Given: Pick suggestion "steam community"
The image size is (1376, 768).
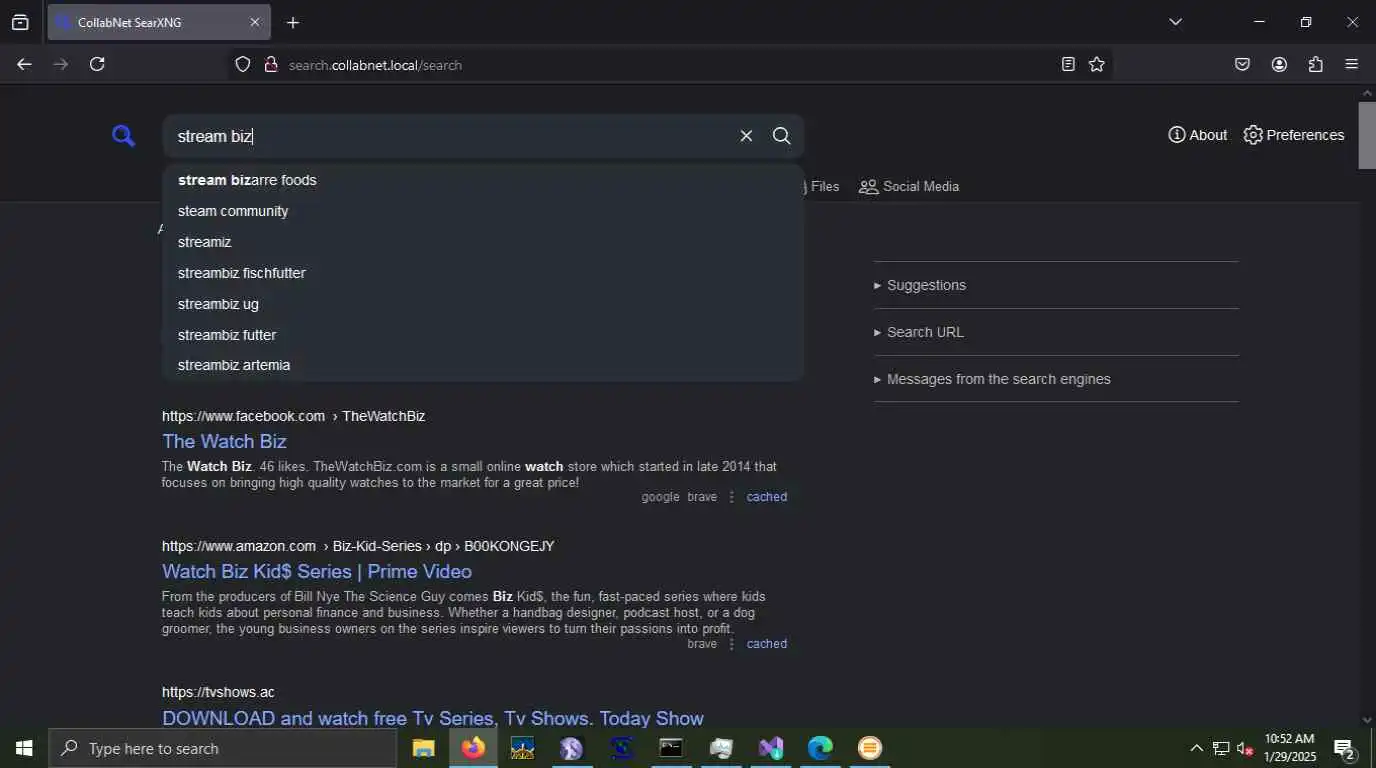Looking at the screenshot, I should (483, 211).
